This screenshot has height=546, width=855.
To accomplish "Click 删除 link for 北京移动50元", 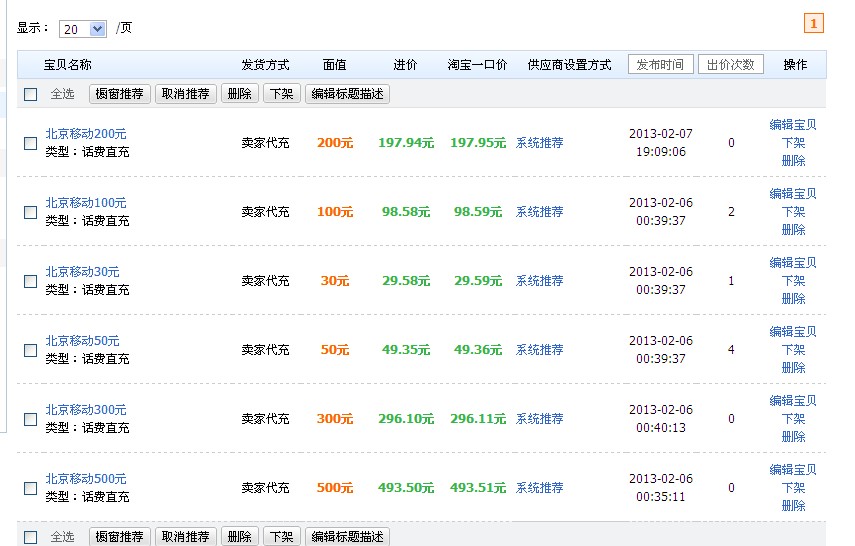I will (x=793, y=368).
